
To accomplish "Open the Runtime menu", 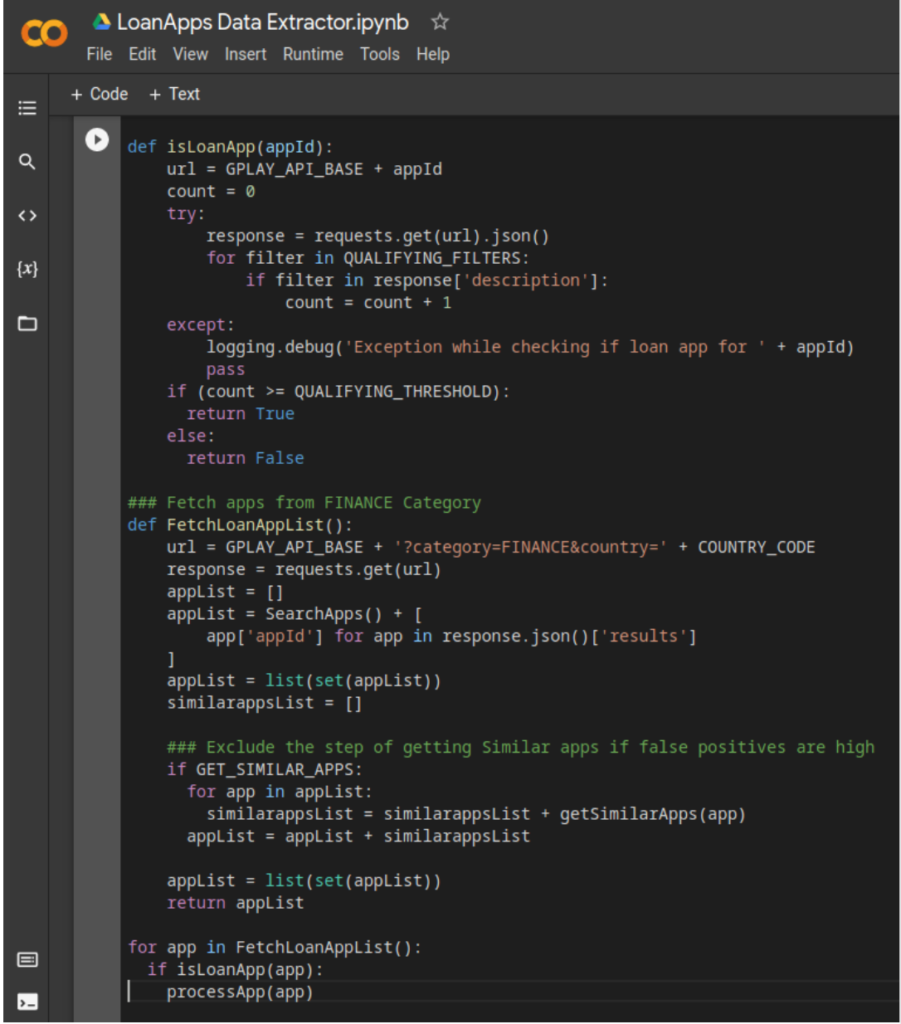I will click(313, 54).
